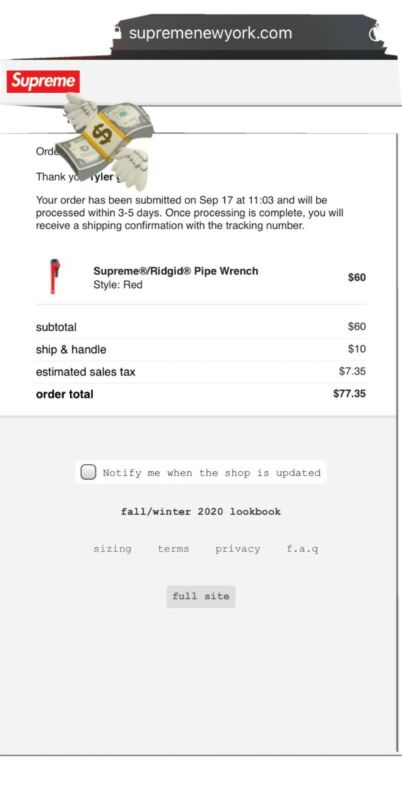This screenshot has width=402, height=800.
Task: Click the Supreme/Ridgid Pipe Wrench product title
Action: coord(176,271)
